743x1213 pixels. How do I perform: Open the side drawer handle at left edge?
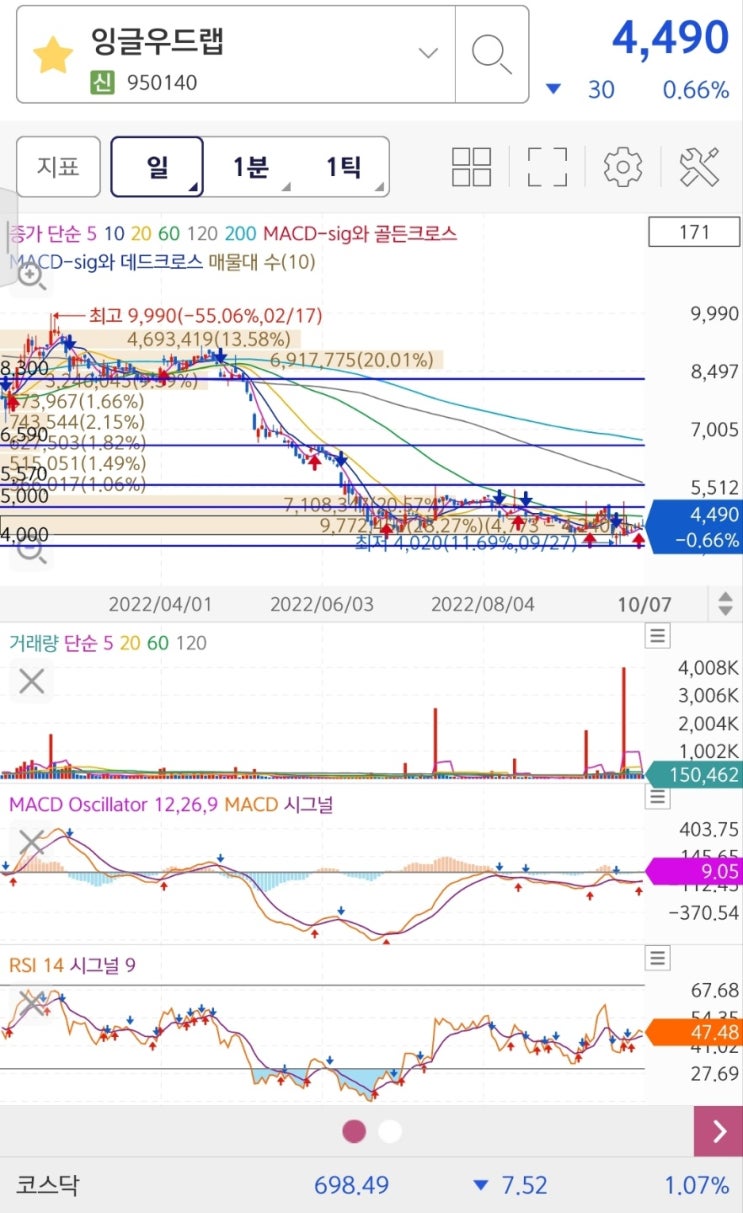7,237
